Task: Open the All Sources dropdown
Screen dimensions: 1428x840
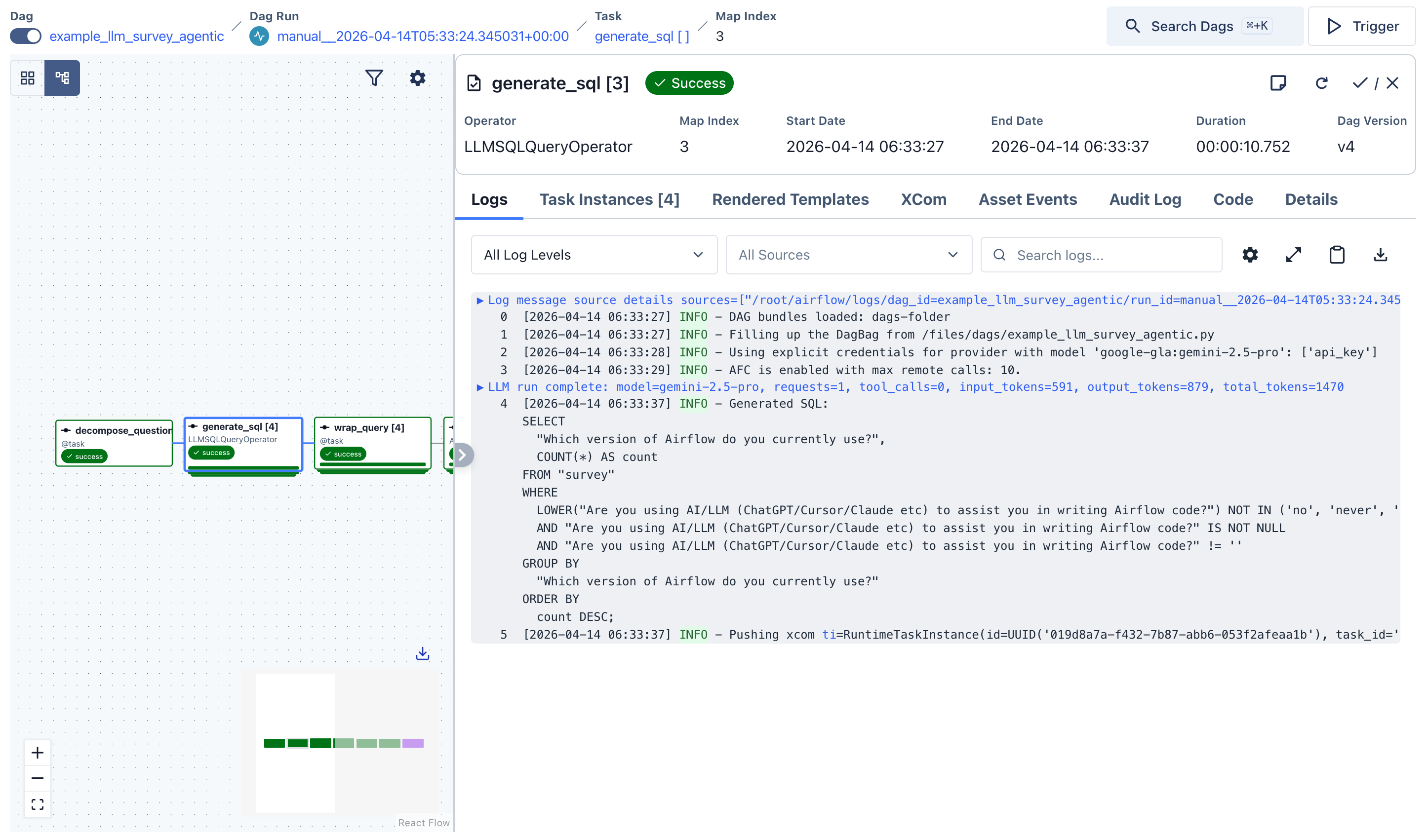Action: click(848, 255)
